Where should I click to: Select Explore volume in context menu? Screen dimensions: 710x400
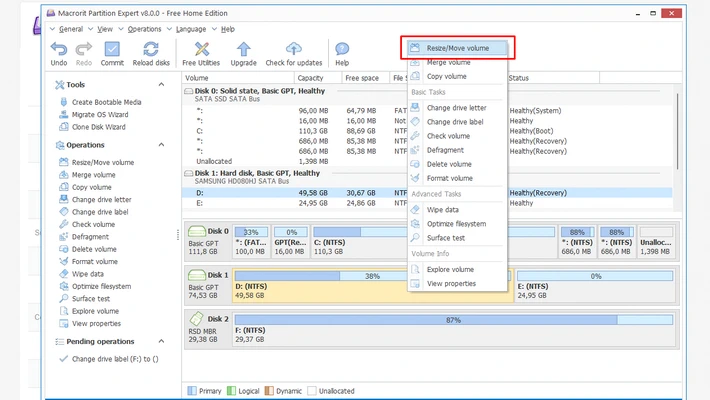tap(457, 270)
